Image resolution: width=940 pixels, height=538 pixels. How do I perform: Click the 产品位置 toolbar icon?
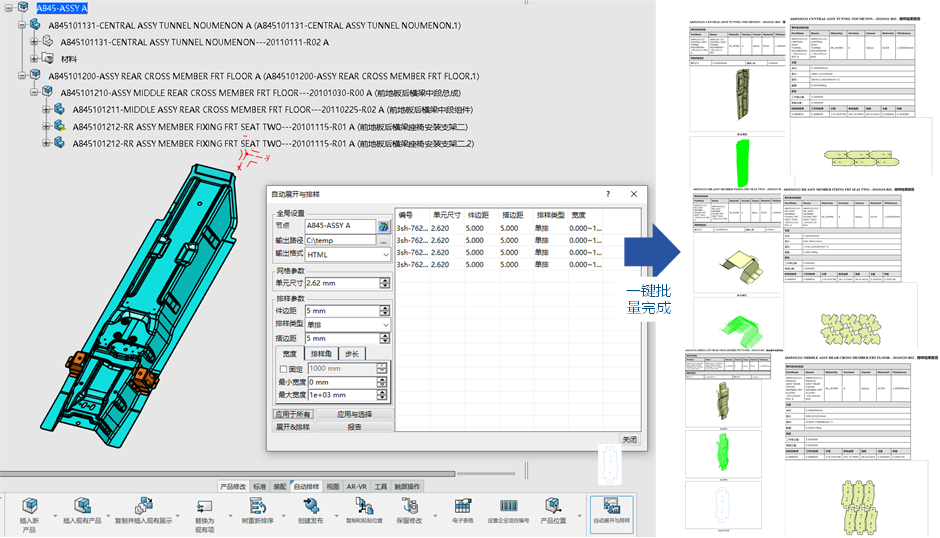point(553,504)
